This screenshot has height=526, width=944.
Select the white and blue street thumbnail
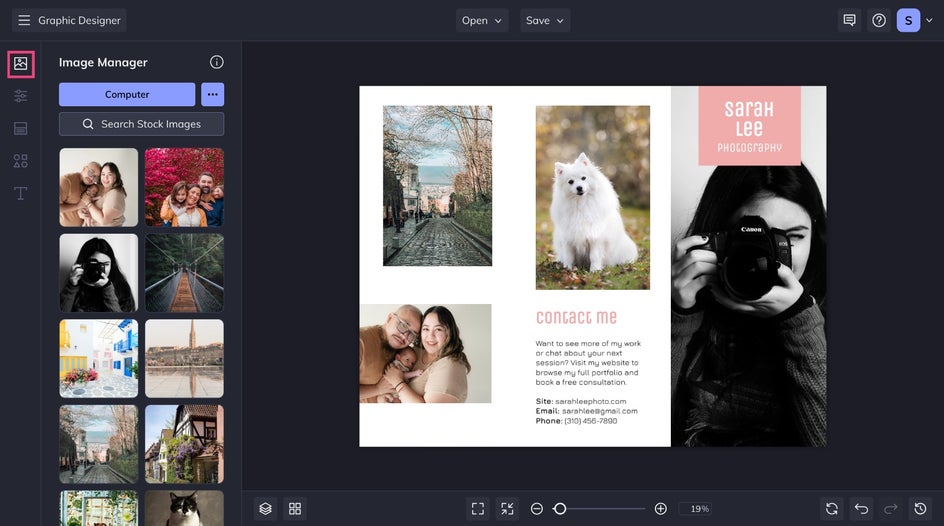[99, 358]
